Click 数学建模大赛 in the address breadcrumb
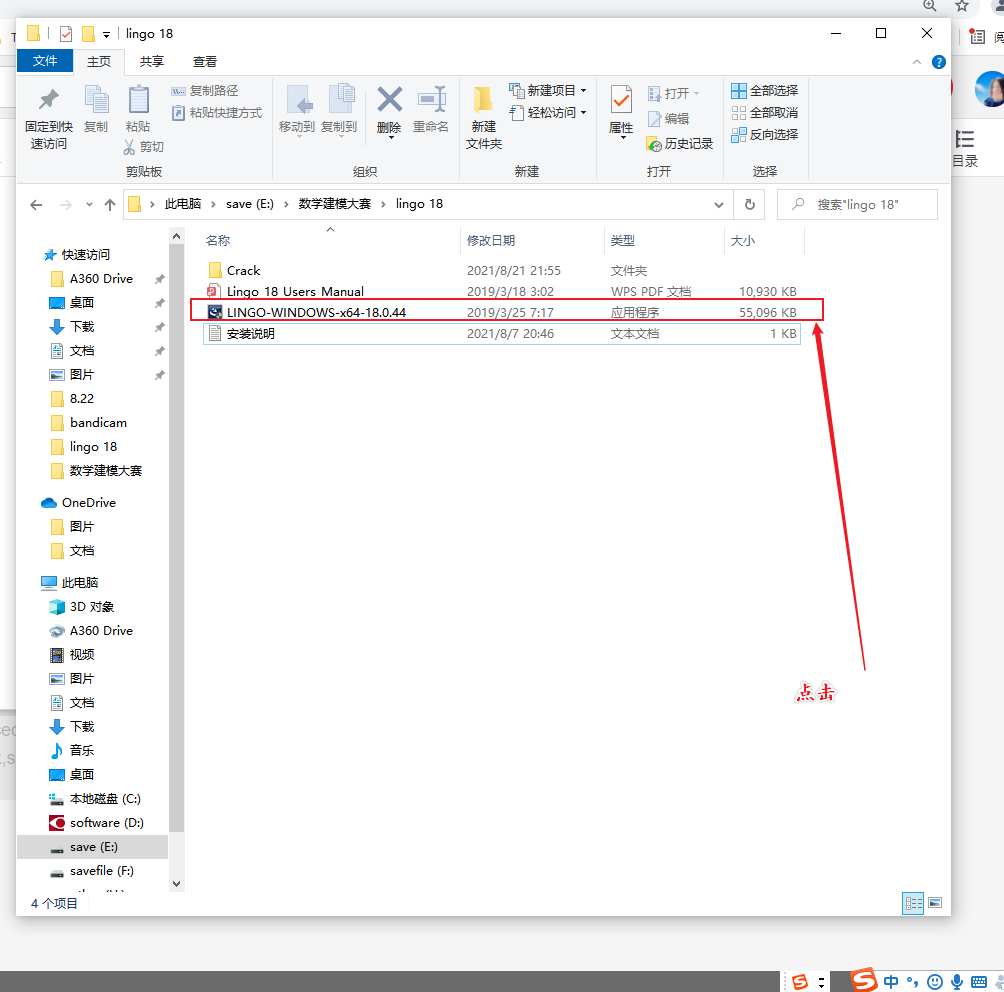 [335, 204]
